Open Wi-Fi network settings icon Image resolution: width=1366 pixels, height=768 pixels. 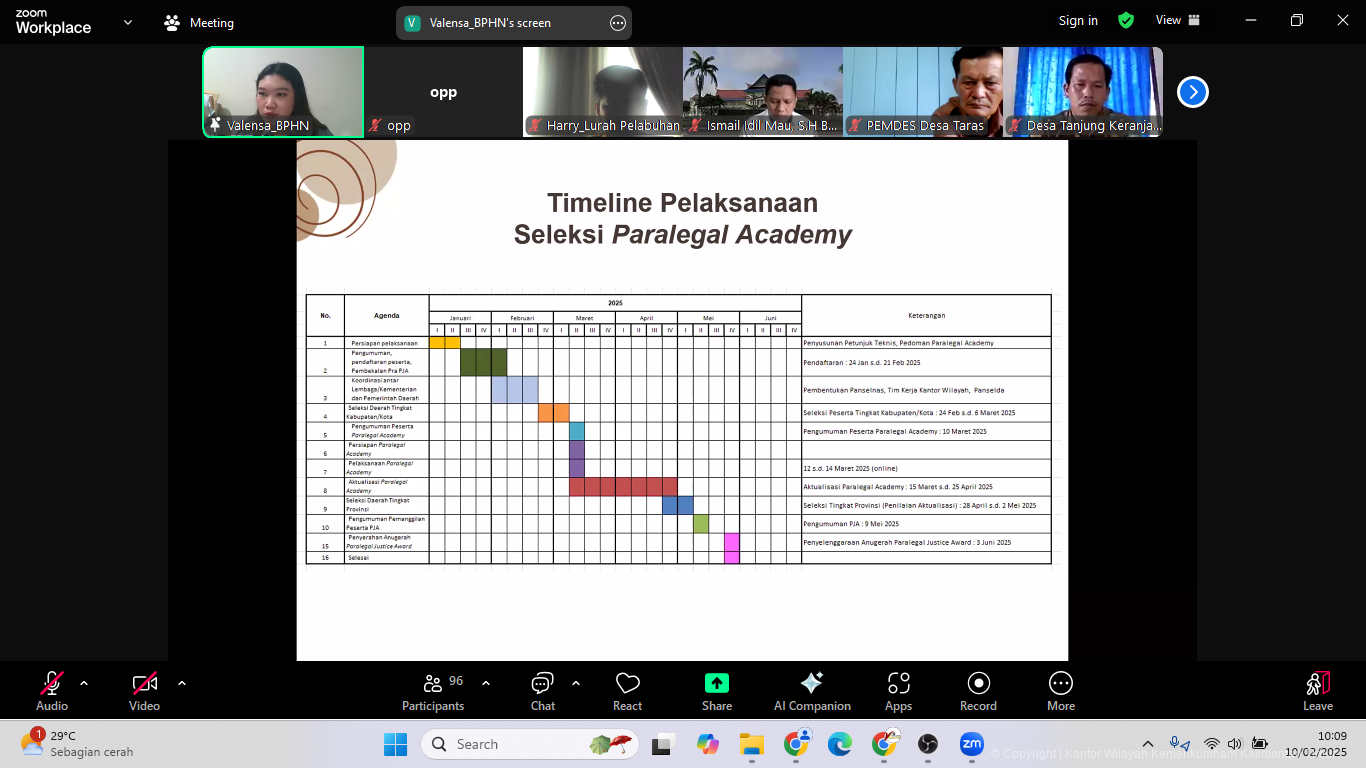1212,744
